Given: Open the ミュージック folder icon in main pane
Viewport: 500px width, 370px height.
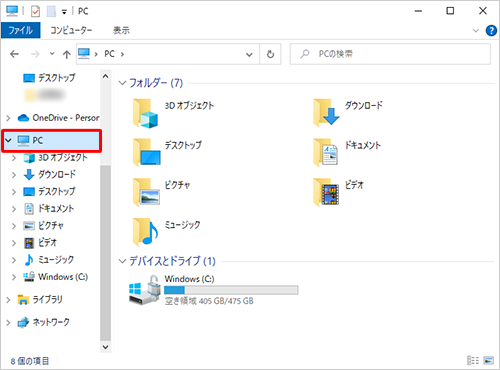Looking at the screenshot, I should [145, 232].
